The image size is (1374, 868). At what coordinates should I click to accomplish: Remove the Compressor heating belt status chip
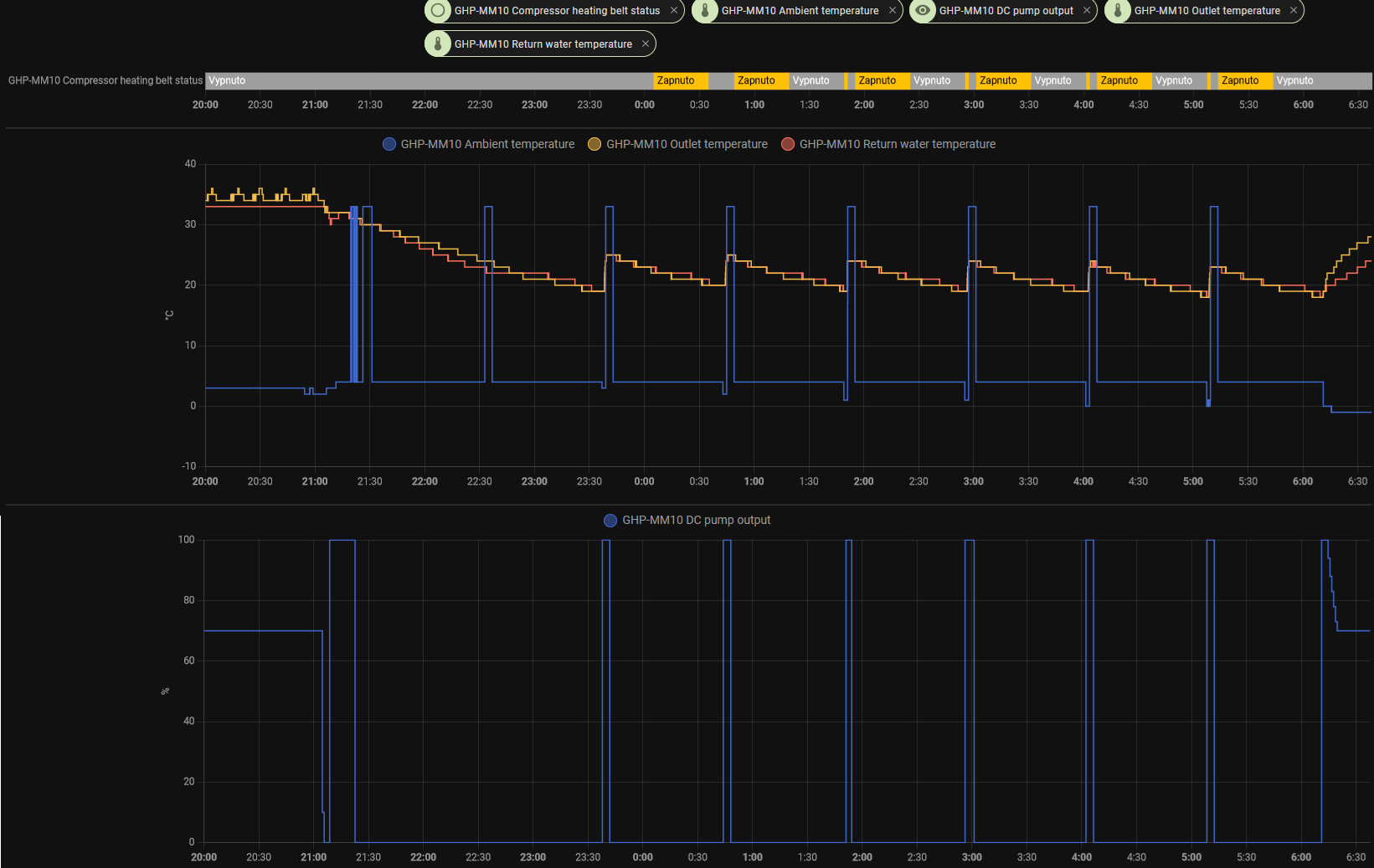pos(674,11)
